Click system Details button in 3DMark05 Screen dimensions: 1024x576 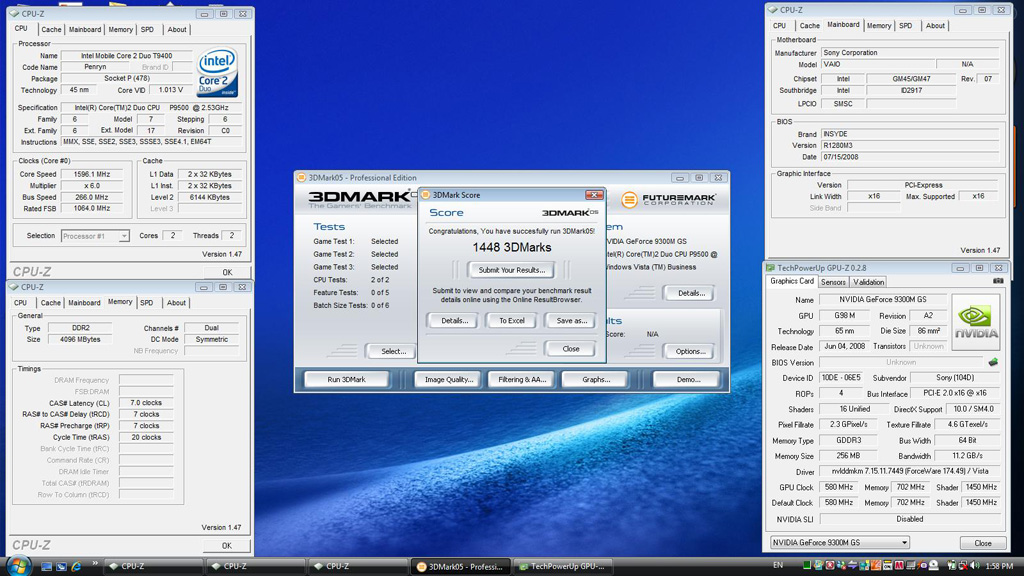coord(691,293)
